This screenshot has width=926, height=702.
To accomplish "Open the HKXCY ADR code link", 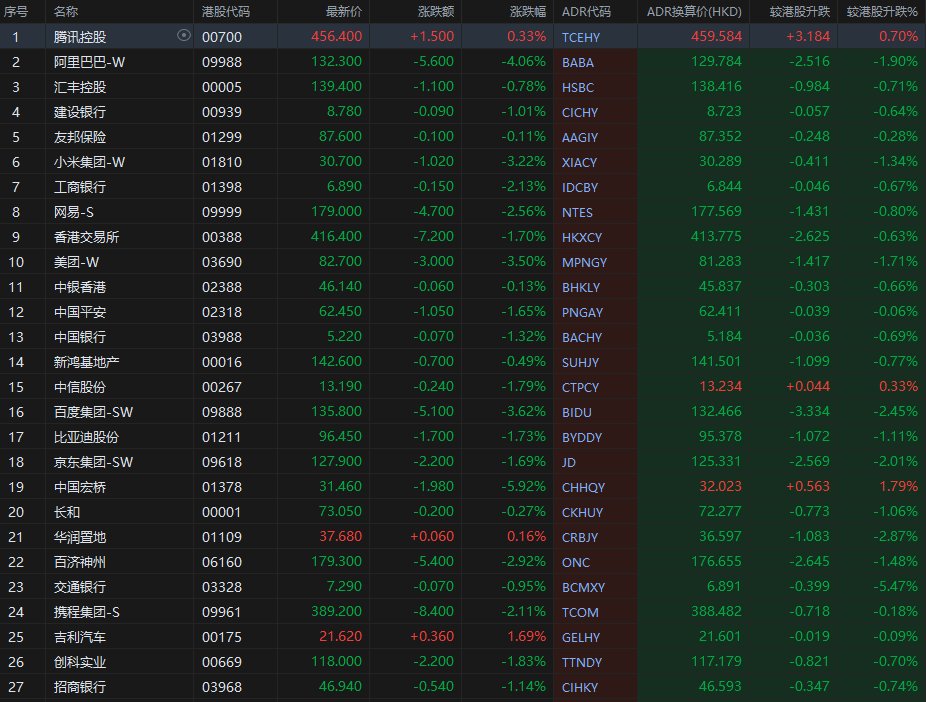I will point(582,237).
